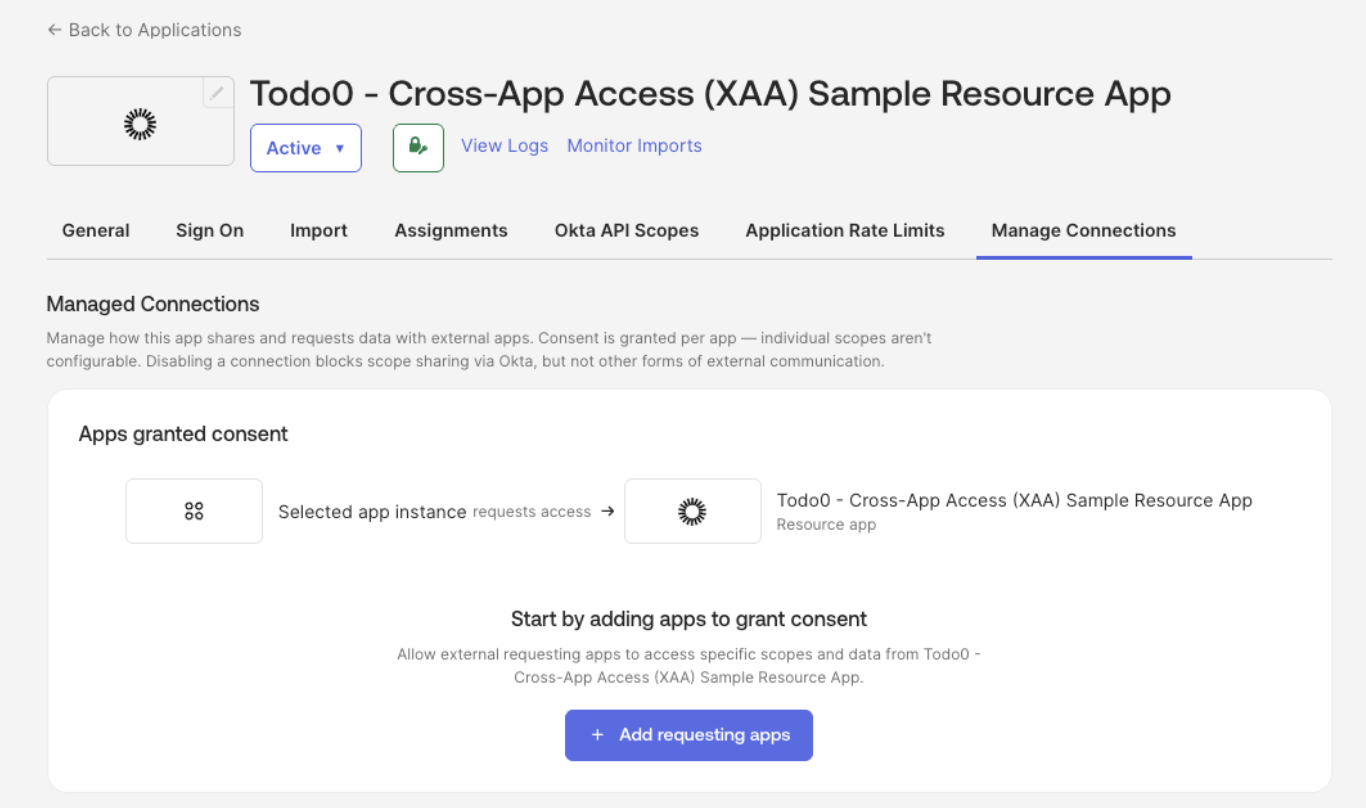Click the edit pencil icon on the app logo

(217, 94)
